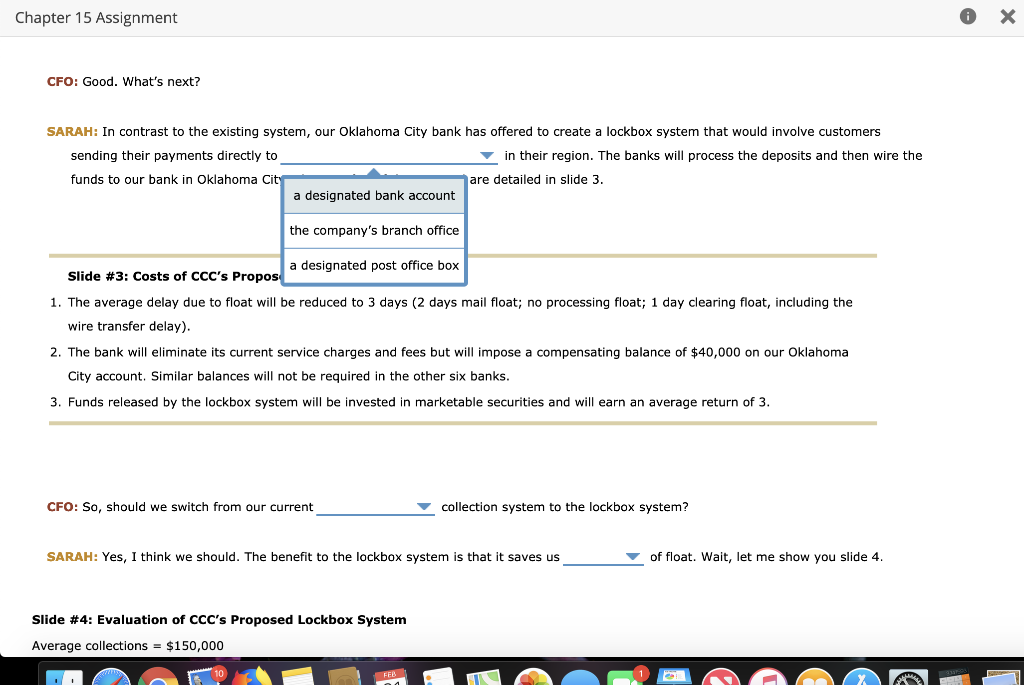Image resolution: width=1024 pixels, height=685 pixels.
Task: Select 'the company's branch office' option
Action: tap(373, 230)
